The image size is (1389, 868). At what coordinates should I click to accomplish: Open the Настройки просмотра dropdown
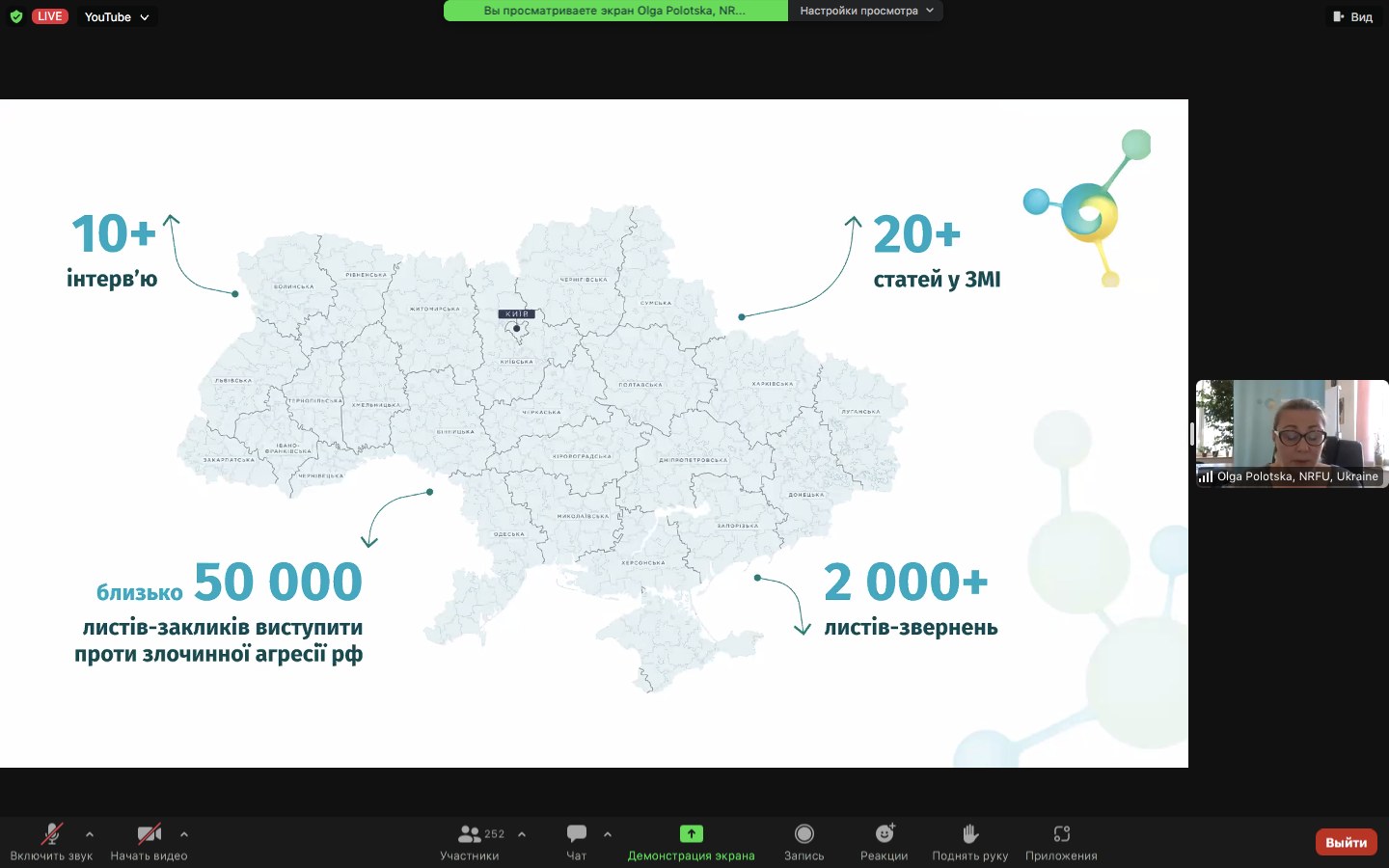pos(865,11)
